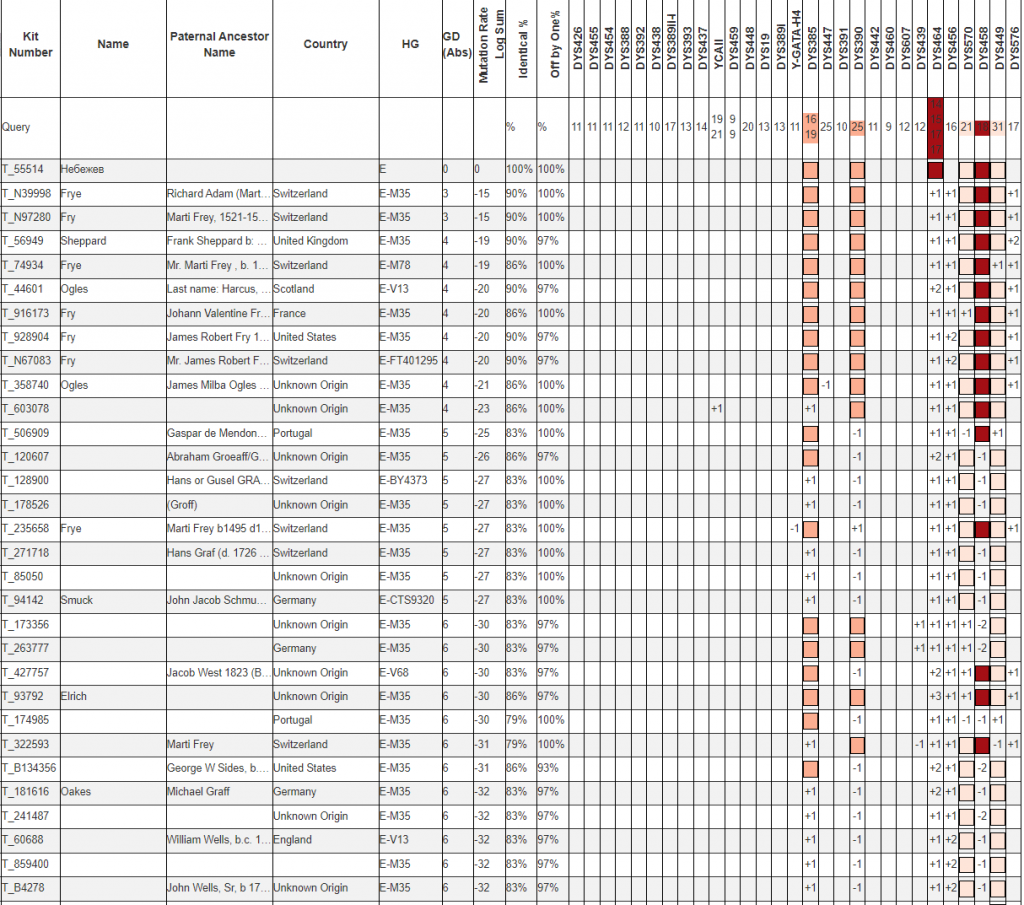Select the Sheppard name cell
Screen dimensions: 1024x905
(x=83, y=241)
